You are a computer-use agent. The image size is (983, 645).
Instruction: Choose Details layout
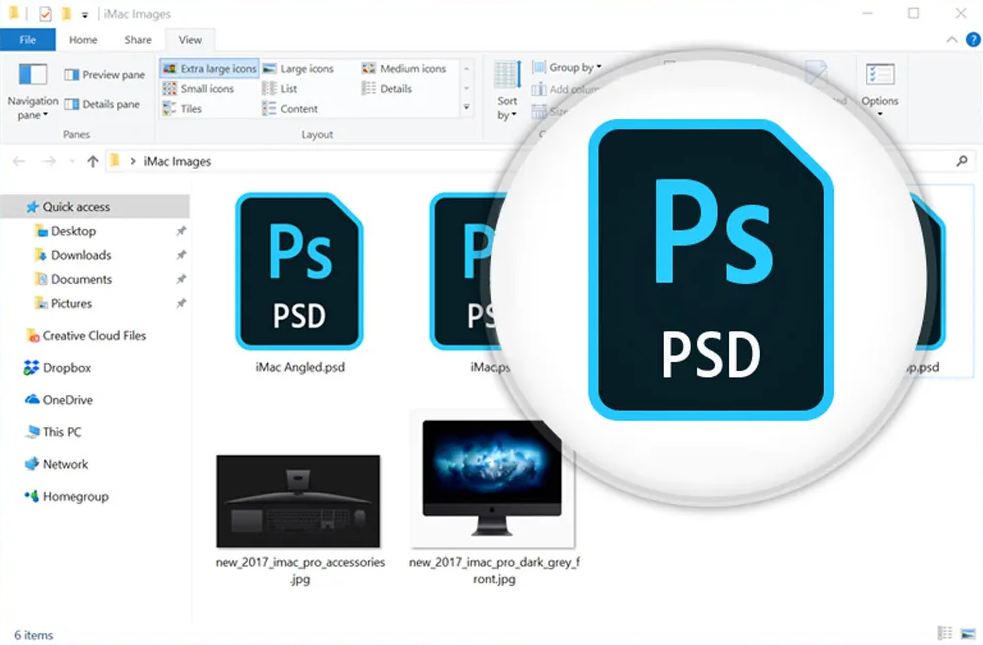387,88
